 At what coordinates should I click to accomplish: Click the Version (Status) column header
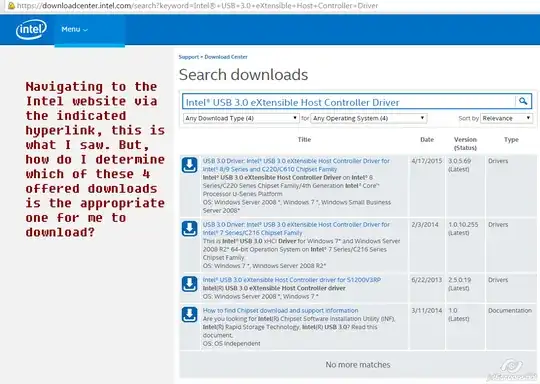[x=465, y=144]
